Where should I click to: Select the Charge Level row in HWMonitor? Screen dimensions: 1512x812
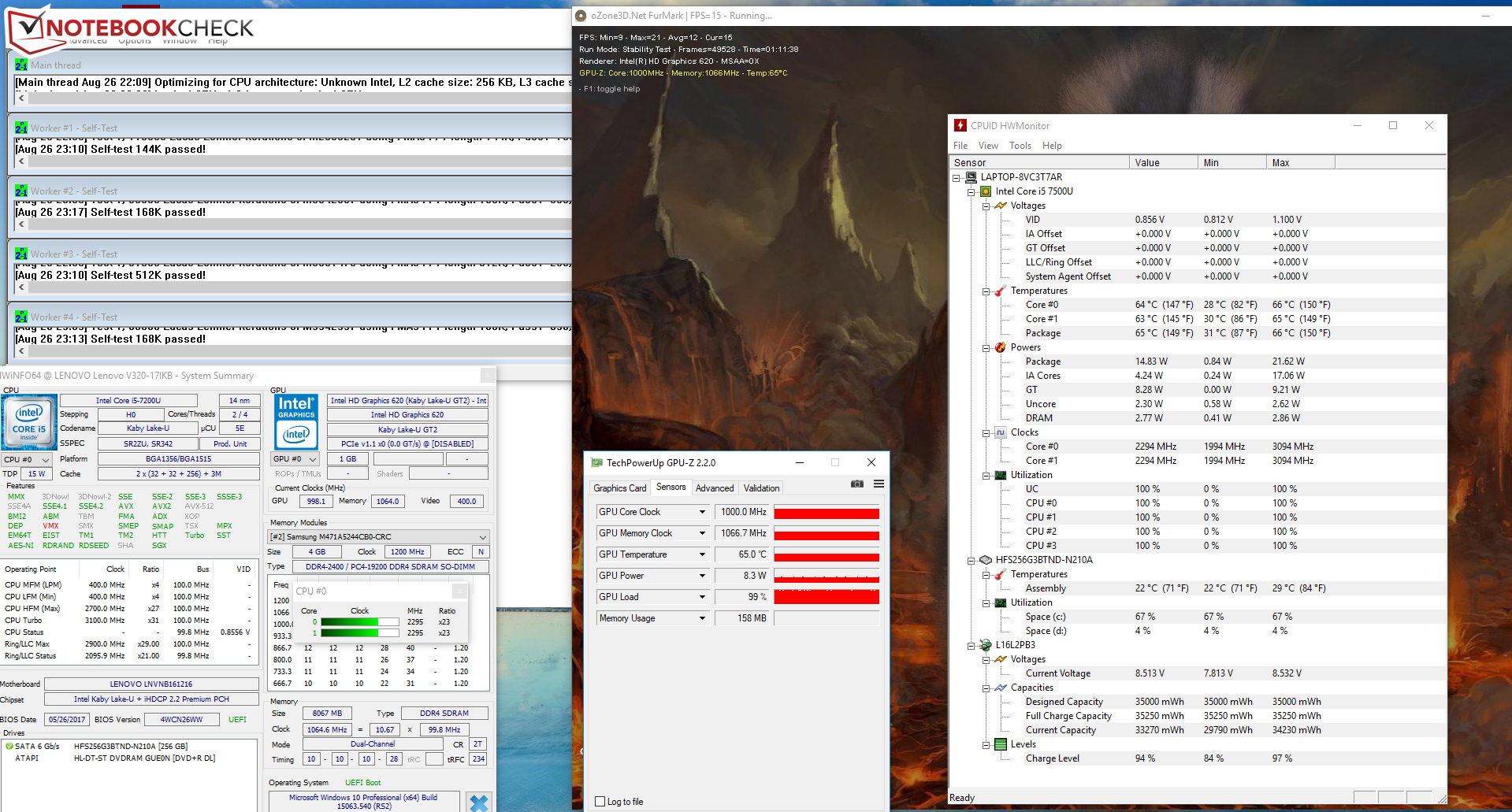pos(1198,758)
